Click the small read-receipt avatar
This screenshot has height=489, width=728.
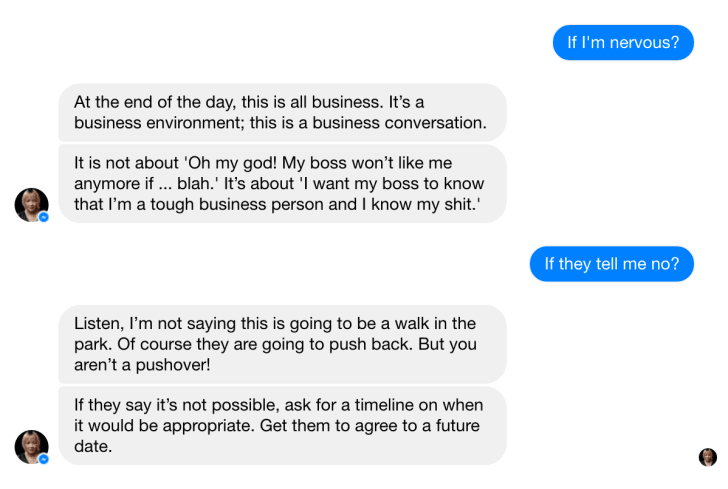708,457
